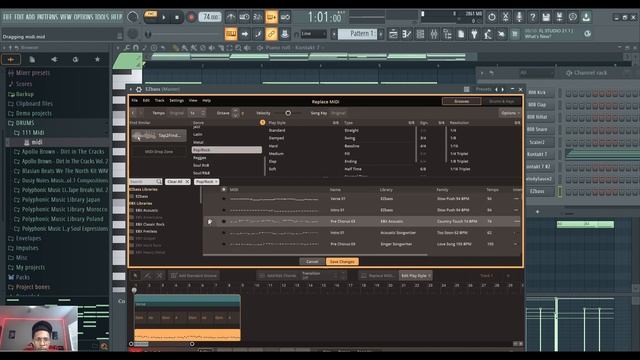Open the help question mark icon

coord(532,17)
